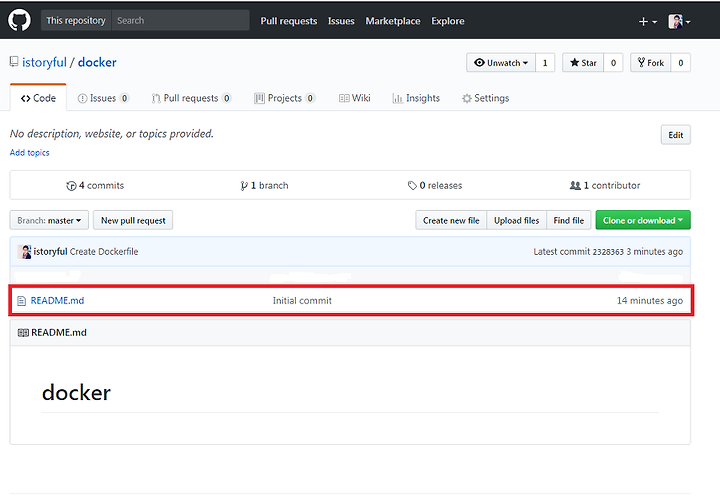Click the people icon beside 1 contributor
This screenshot has height=496, width=720.
click(575, 186)
